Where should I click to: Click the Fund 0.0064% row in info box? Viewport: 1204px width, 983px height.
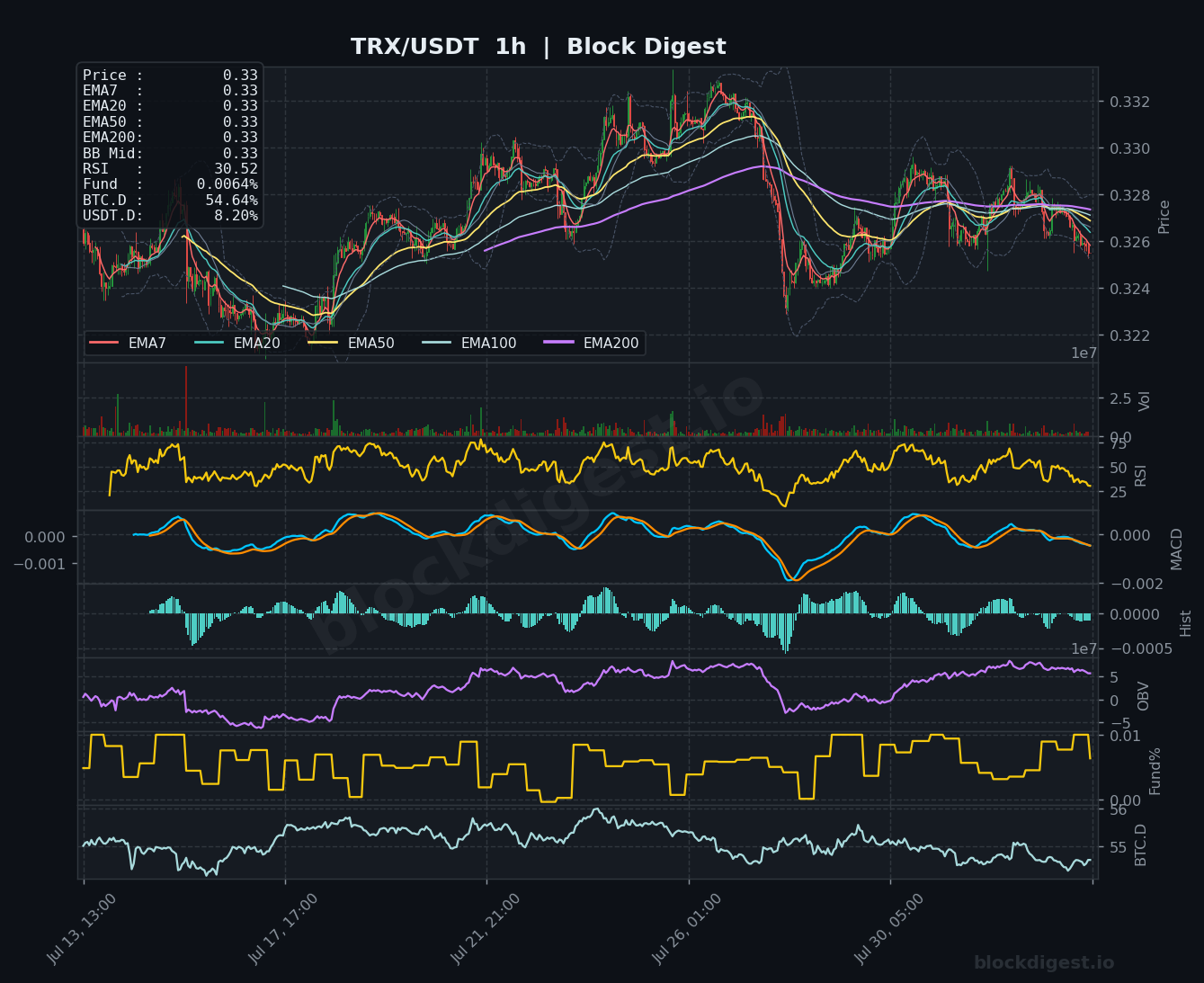coord(170,184)
